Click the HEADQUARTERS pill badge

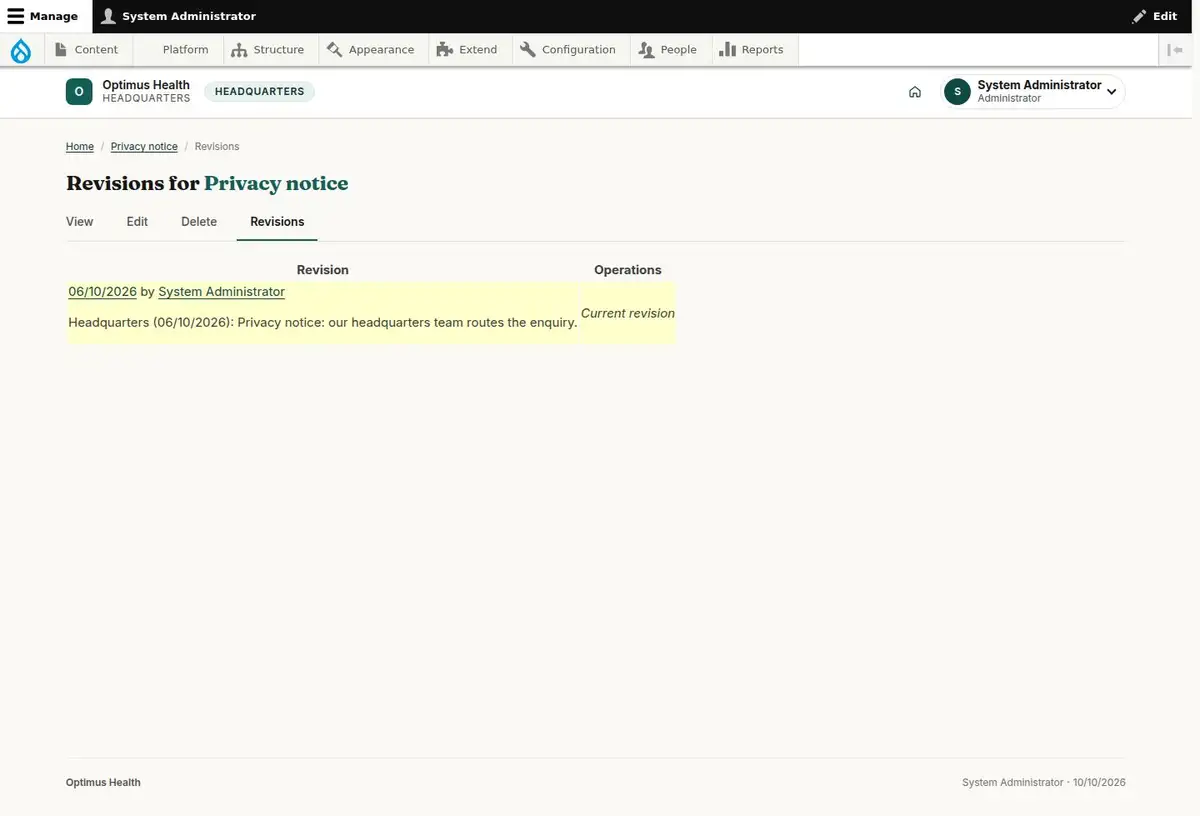click(x=259, y=92)
